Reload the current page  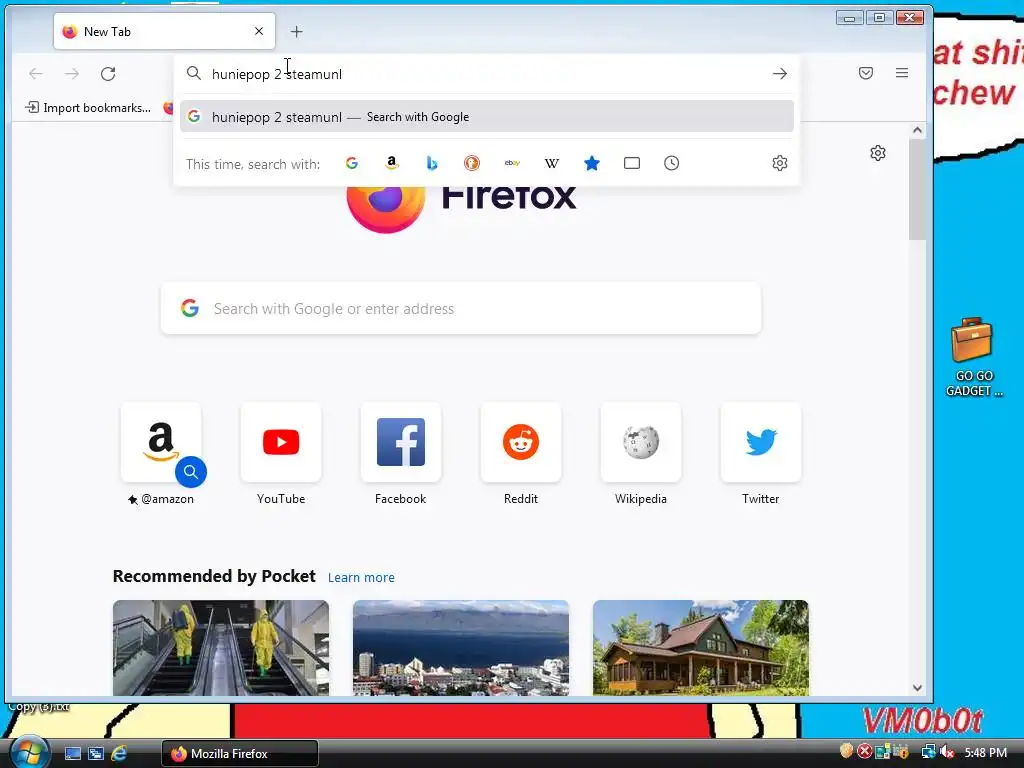pos(108,74)
